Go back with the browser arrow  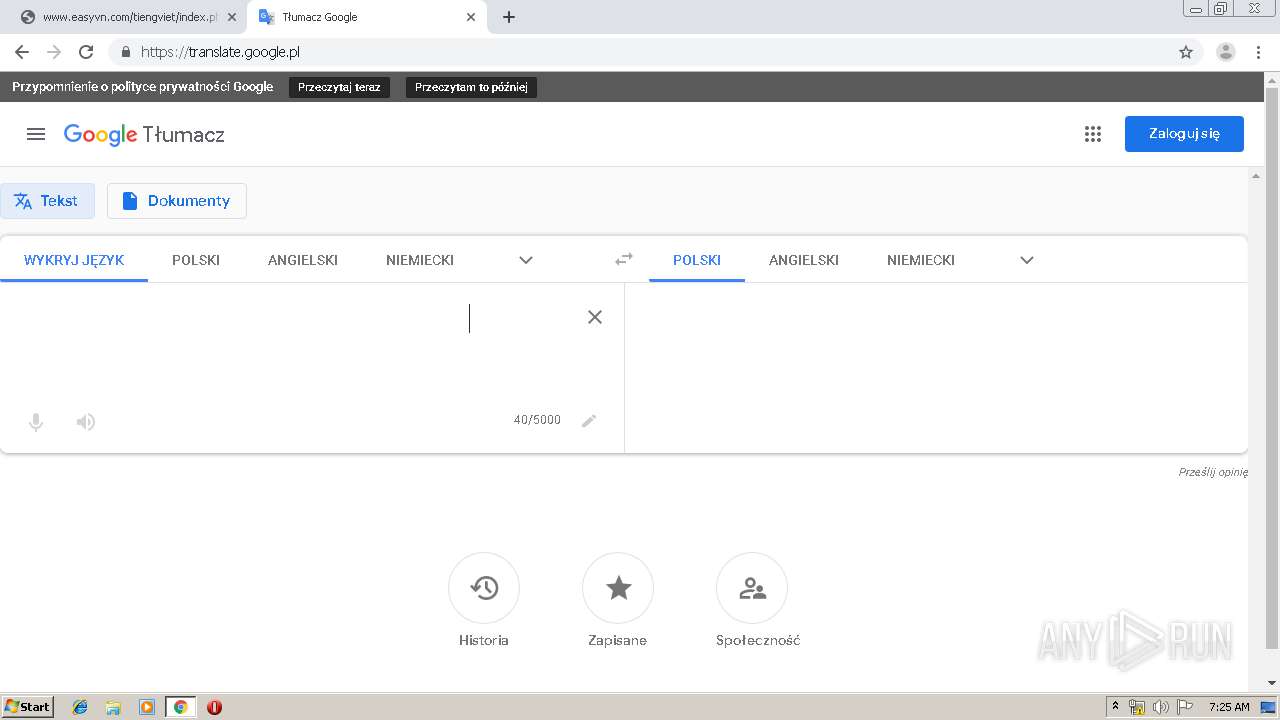[x=22, y=52]
